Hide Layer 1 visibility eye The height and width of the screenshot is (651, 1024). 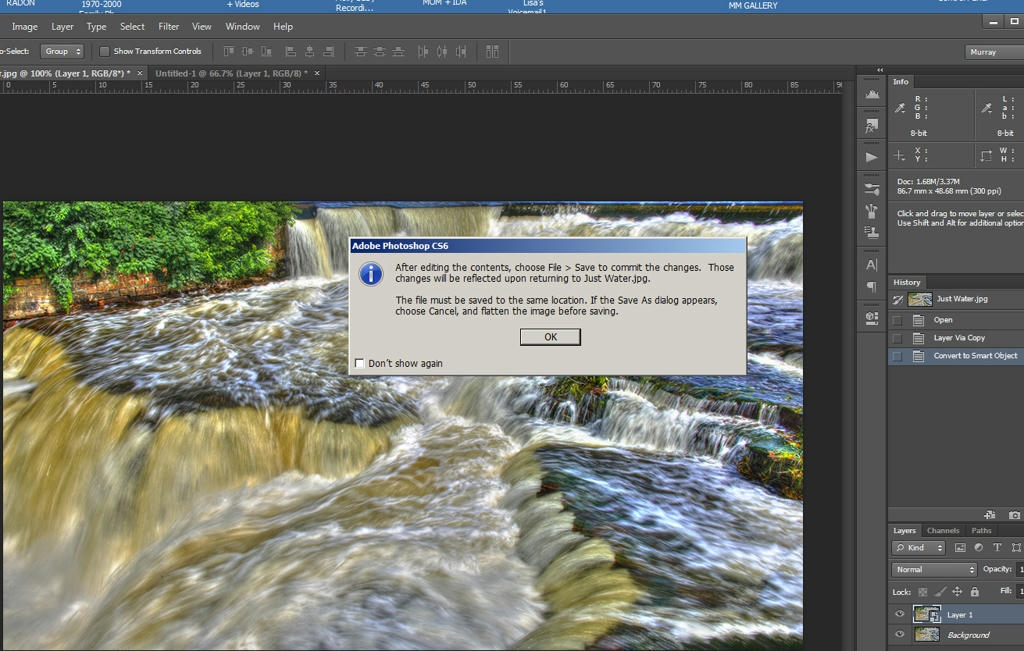tap(899, 614)
